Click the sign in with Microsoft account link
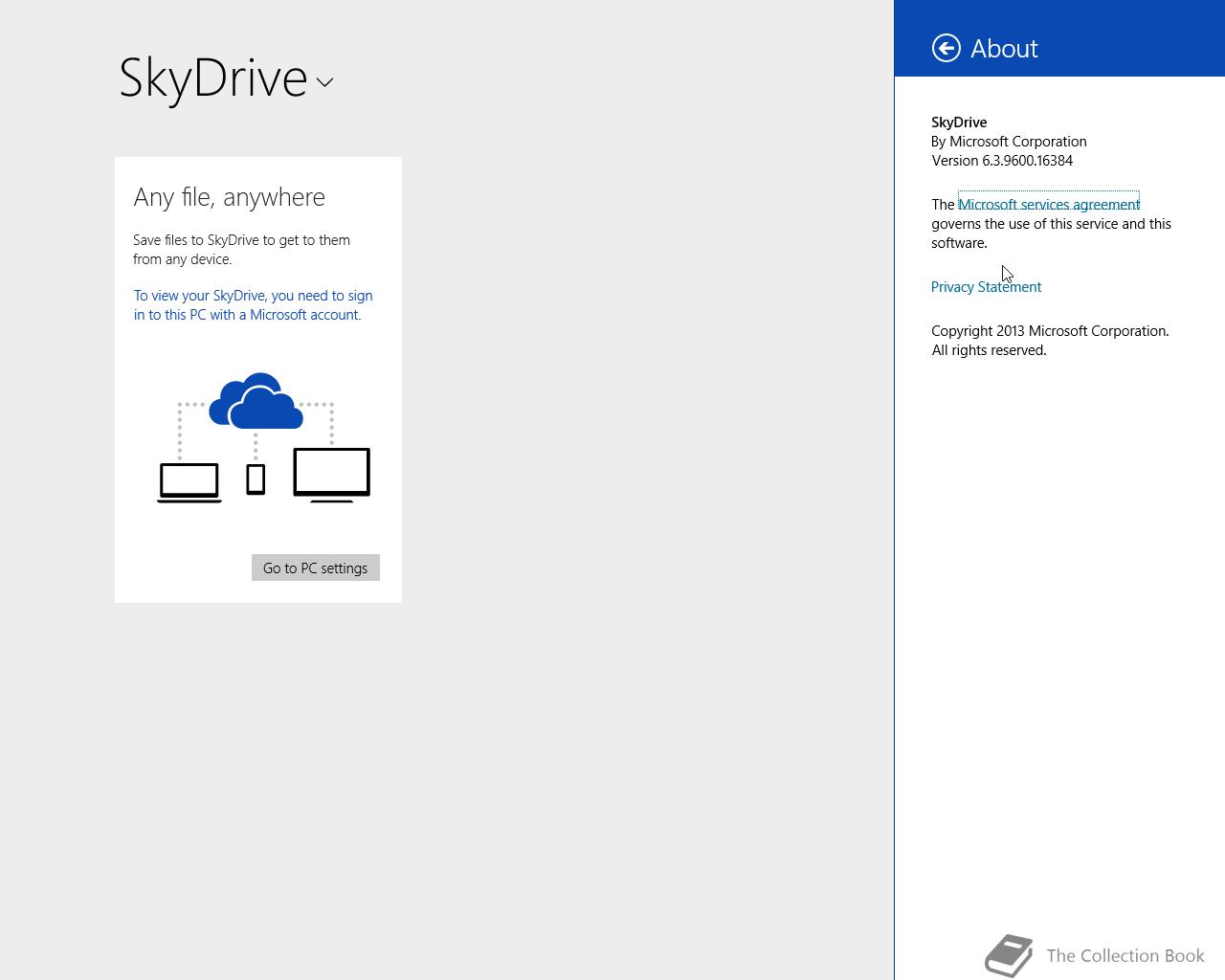The image size is (1225, 980). (x=254, y=305)
